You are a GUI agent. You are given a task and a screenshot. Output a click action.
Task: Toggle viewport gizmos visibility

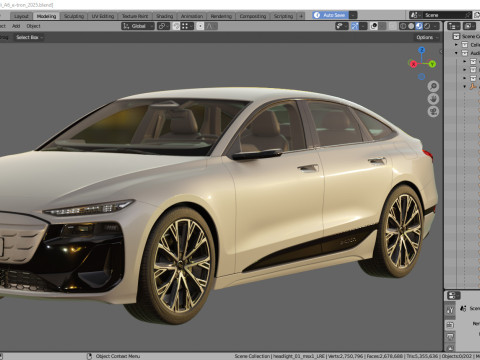355,26
